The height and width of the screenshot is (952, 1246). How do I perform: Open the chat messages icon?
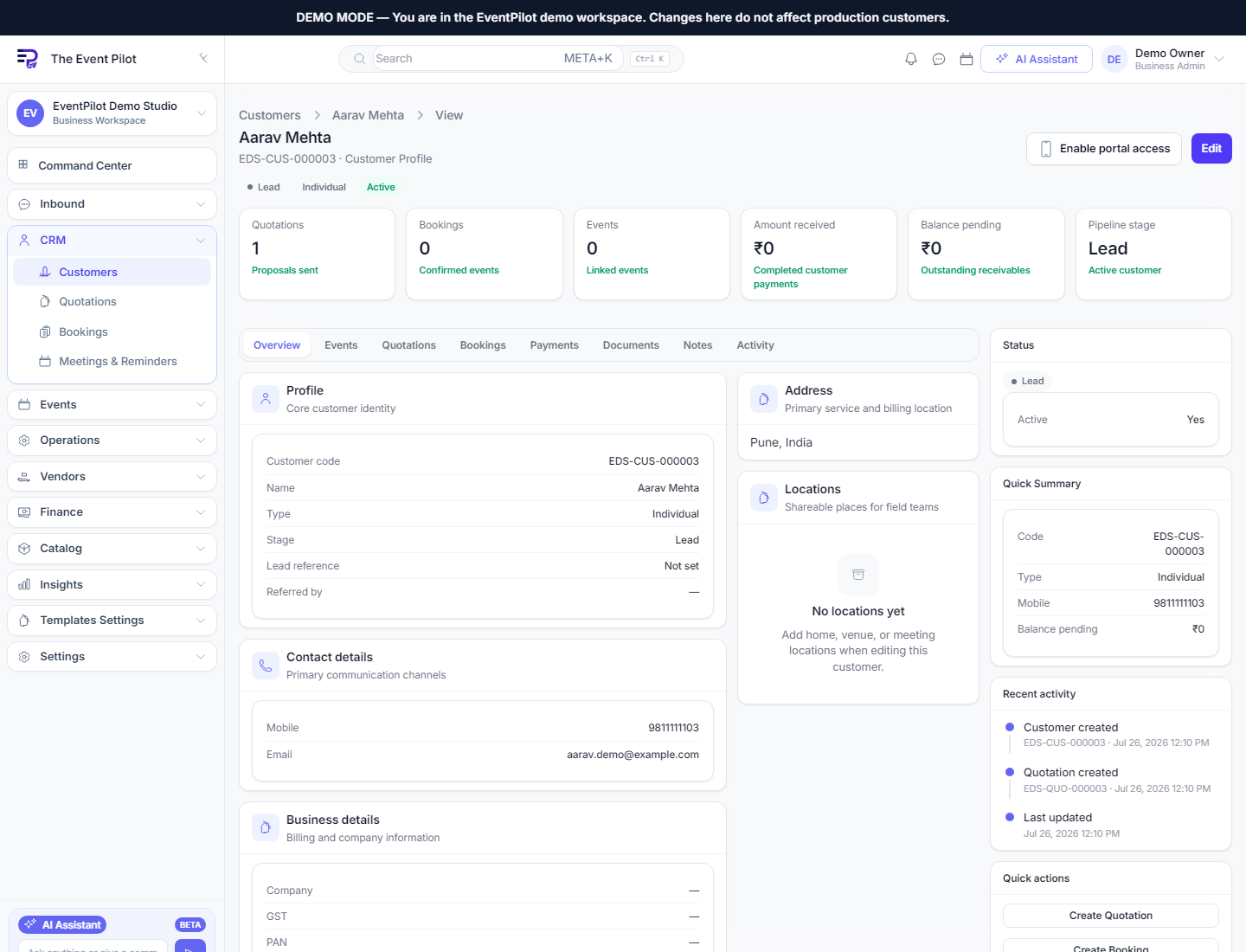[x=939, y=59]
